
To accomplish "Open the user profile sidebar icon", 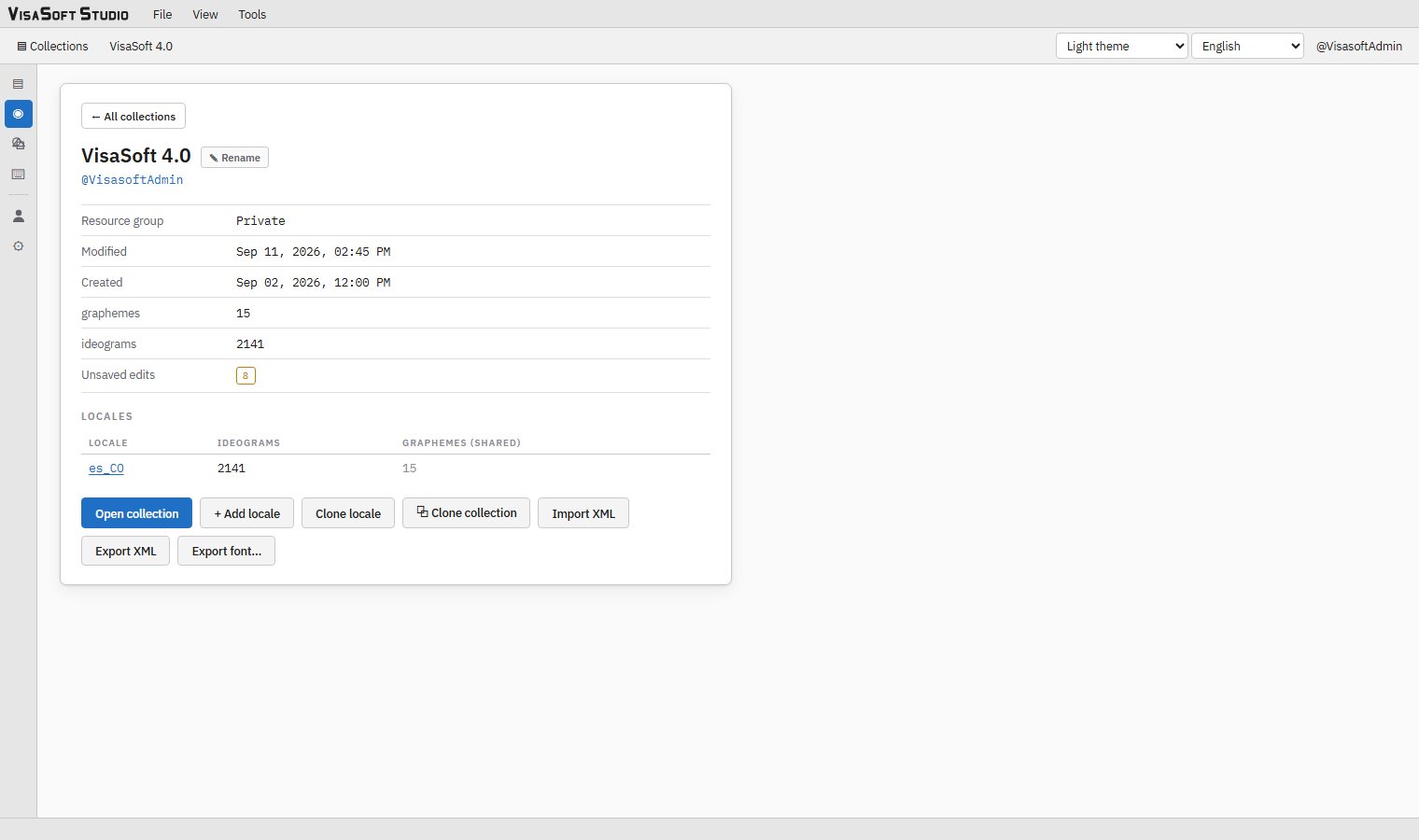I will tap(18, 216).
